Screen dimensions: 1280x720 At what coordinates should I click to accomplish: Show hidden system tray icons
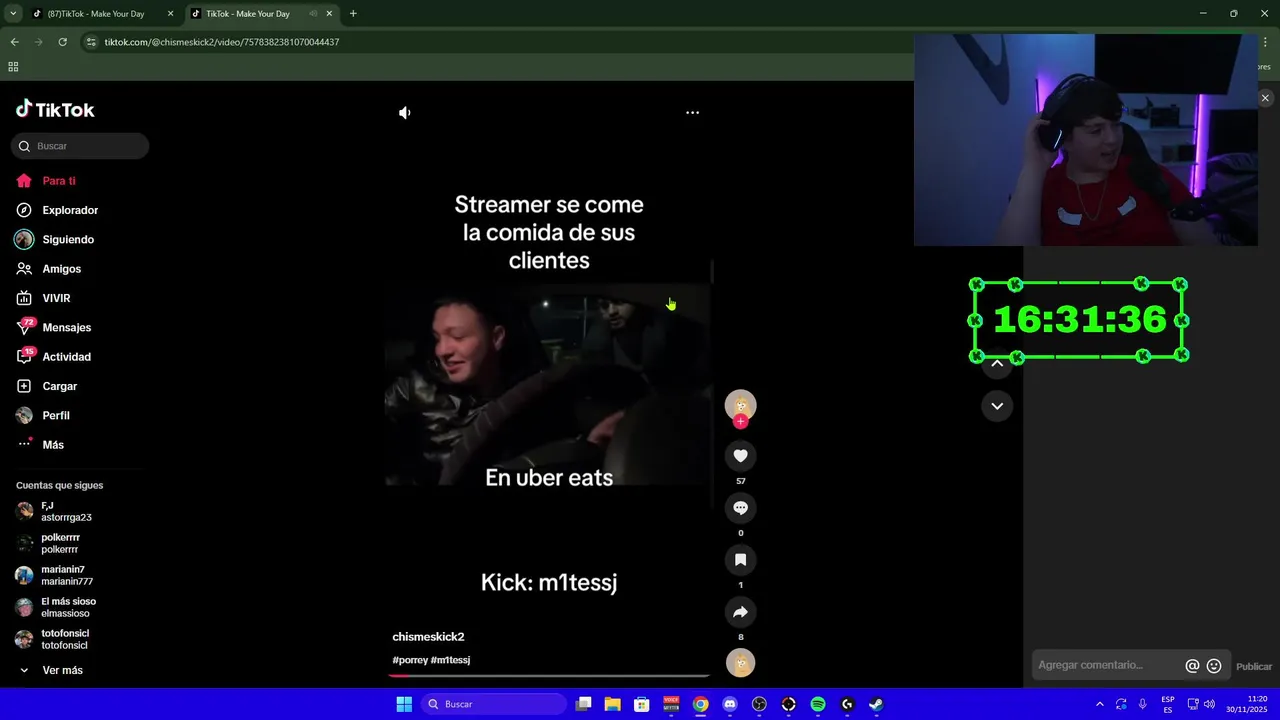1099,704
